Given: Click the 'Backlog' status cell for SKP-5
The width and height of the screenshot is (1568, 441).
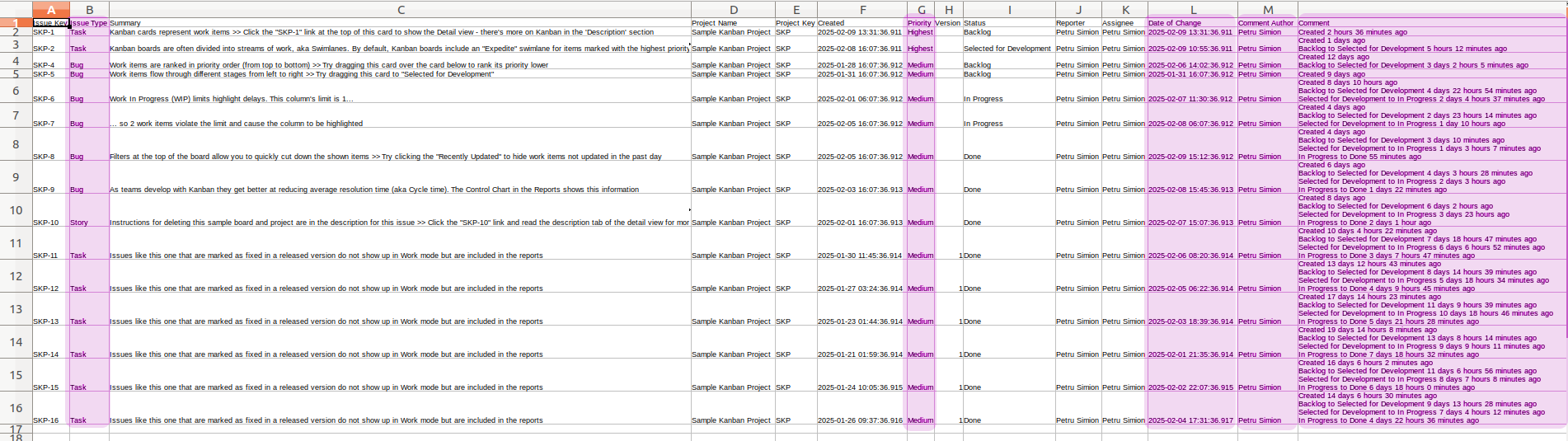Looking at the screenshot, I should (x=1008, y=74).
